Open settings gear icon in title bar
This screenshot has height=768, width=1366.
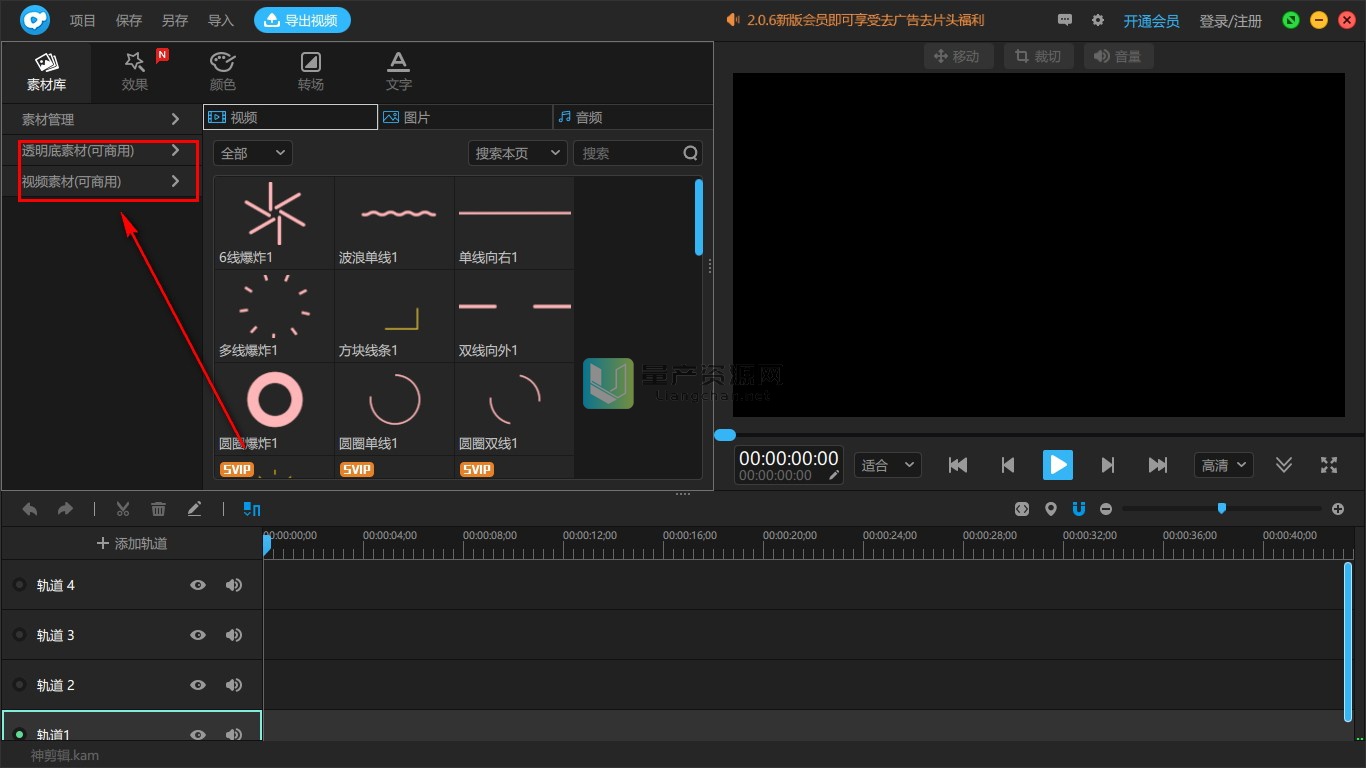tap(1098, 20)
